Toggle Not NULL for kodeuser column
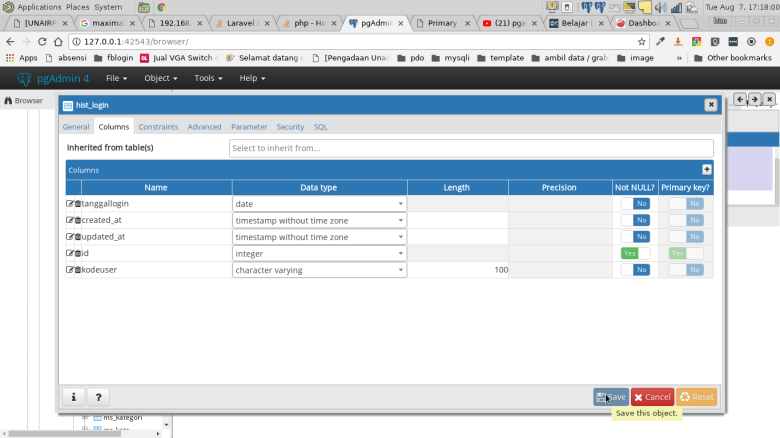This screenshot has height=438, width=780. click(x=635, y=270)
